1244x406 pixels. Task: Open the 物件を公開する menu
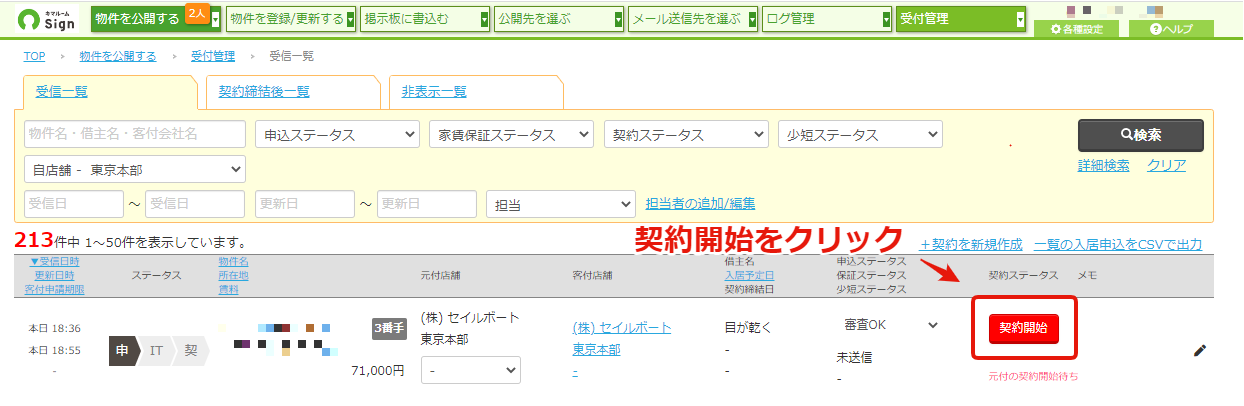[155, 18]
